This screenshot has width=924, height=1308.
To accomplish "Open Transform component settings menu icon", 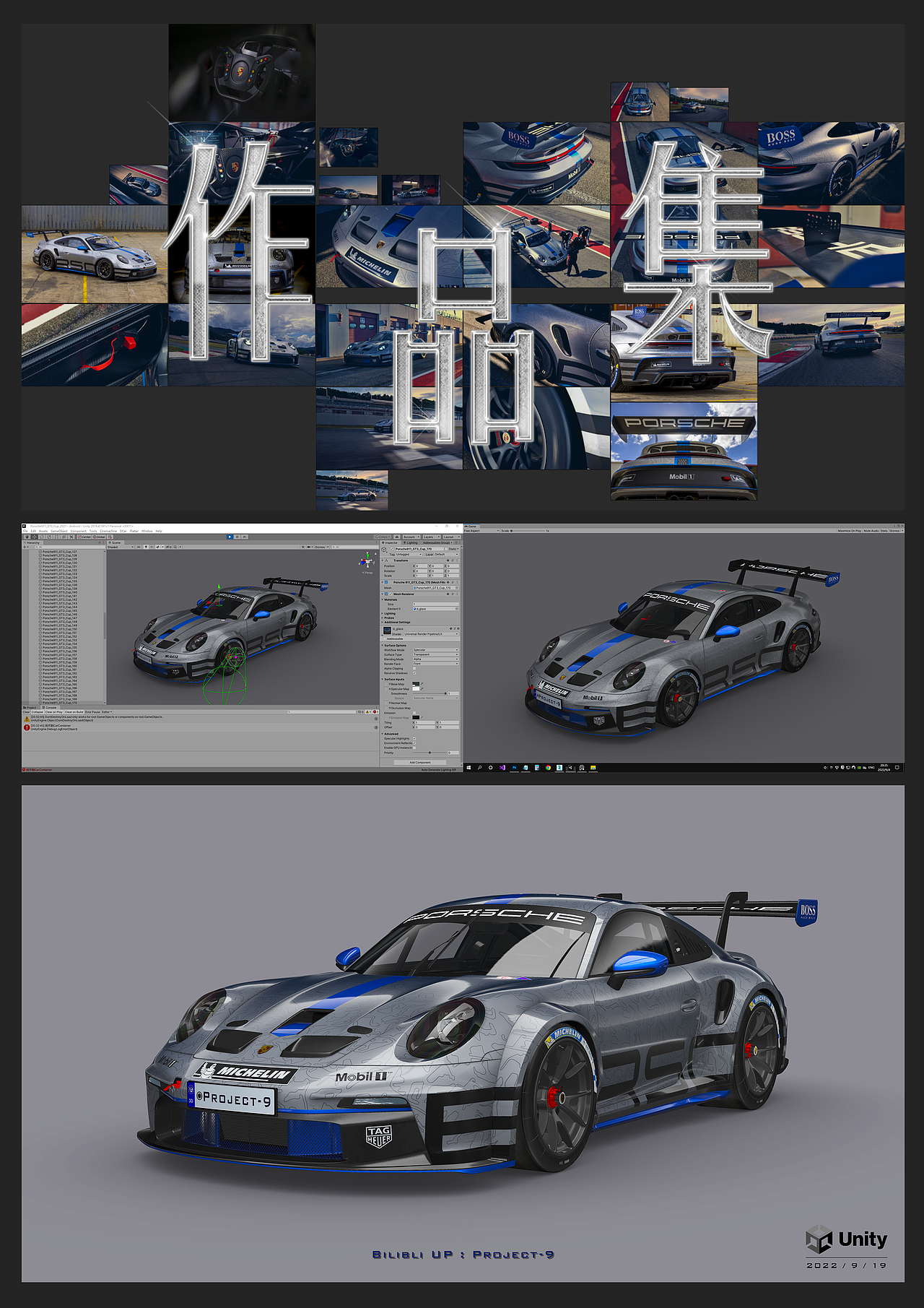I will coord(457,560).
